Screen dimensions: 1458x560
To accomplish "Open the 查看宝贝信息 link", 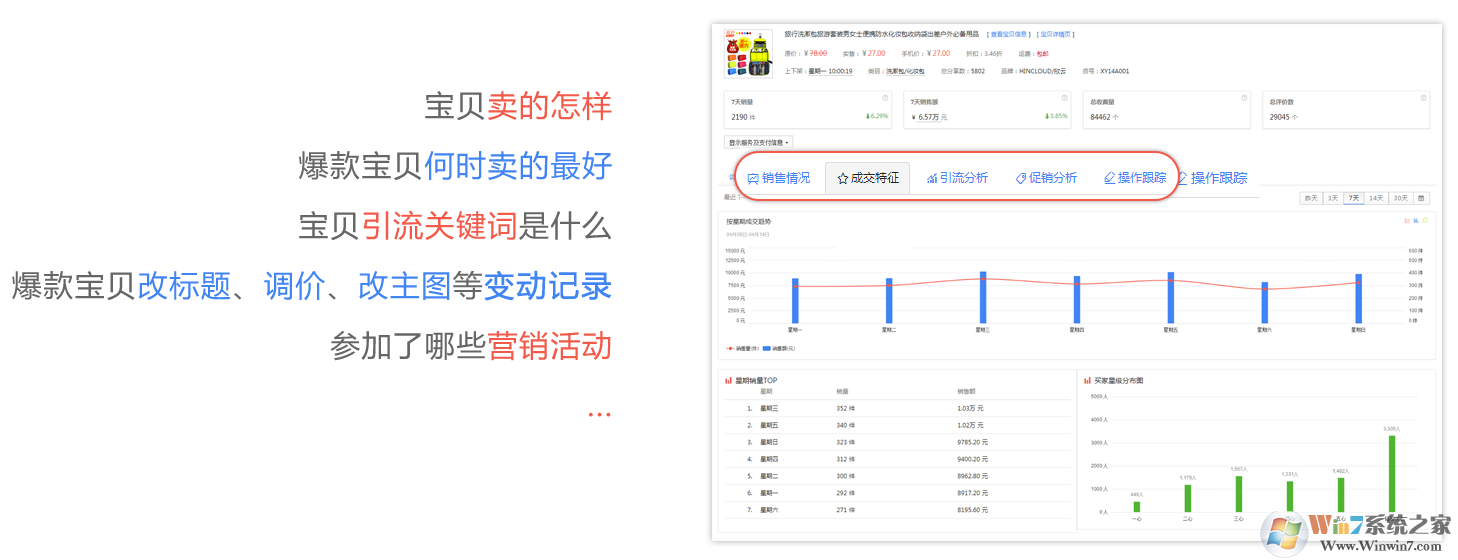I will 1008,34.
